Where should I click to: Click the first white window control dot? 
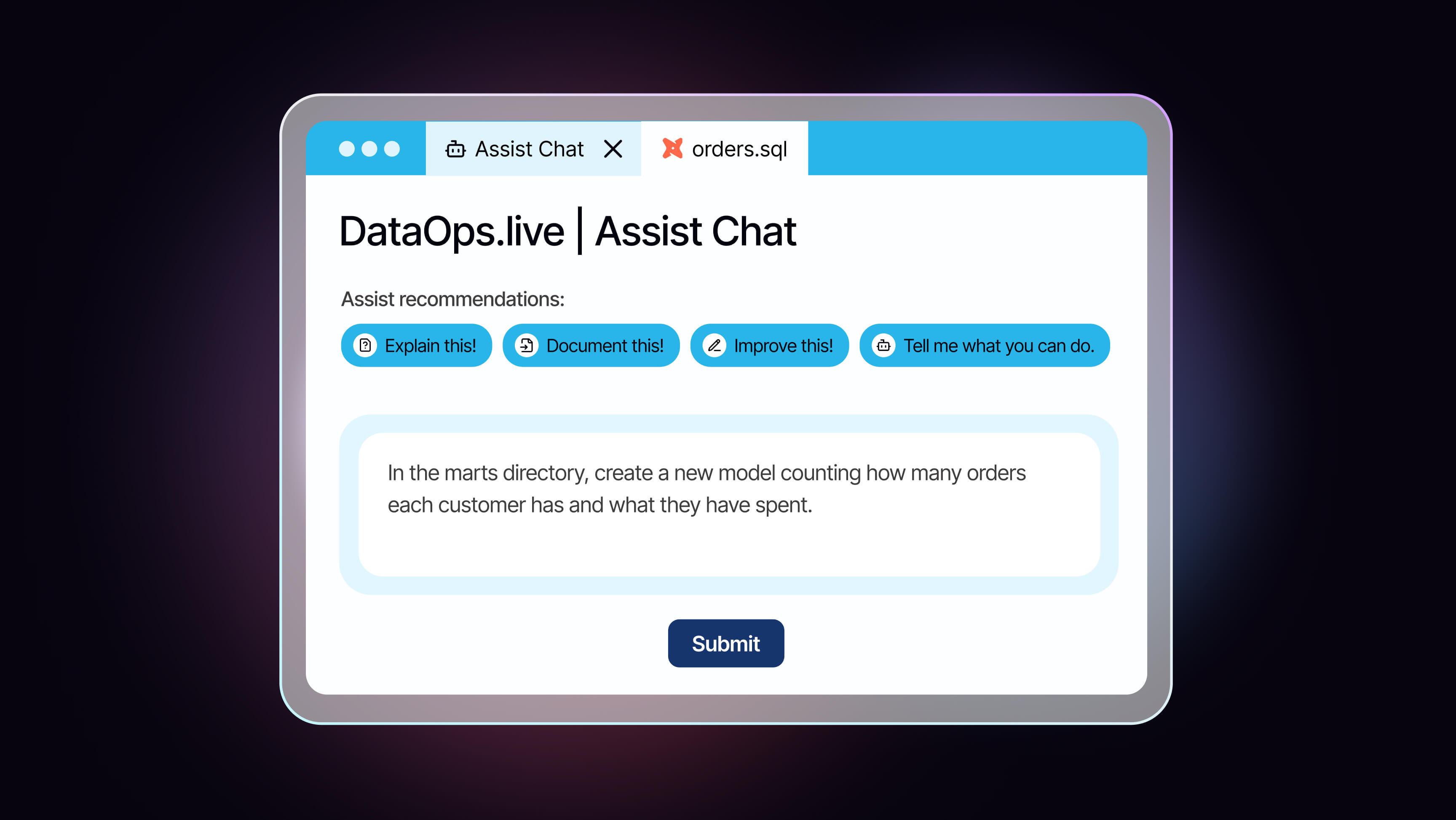pos(346,149)
